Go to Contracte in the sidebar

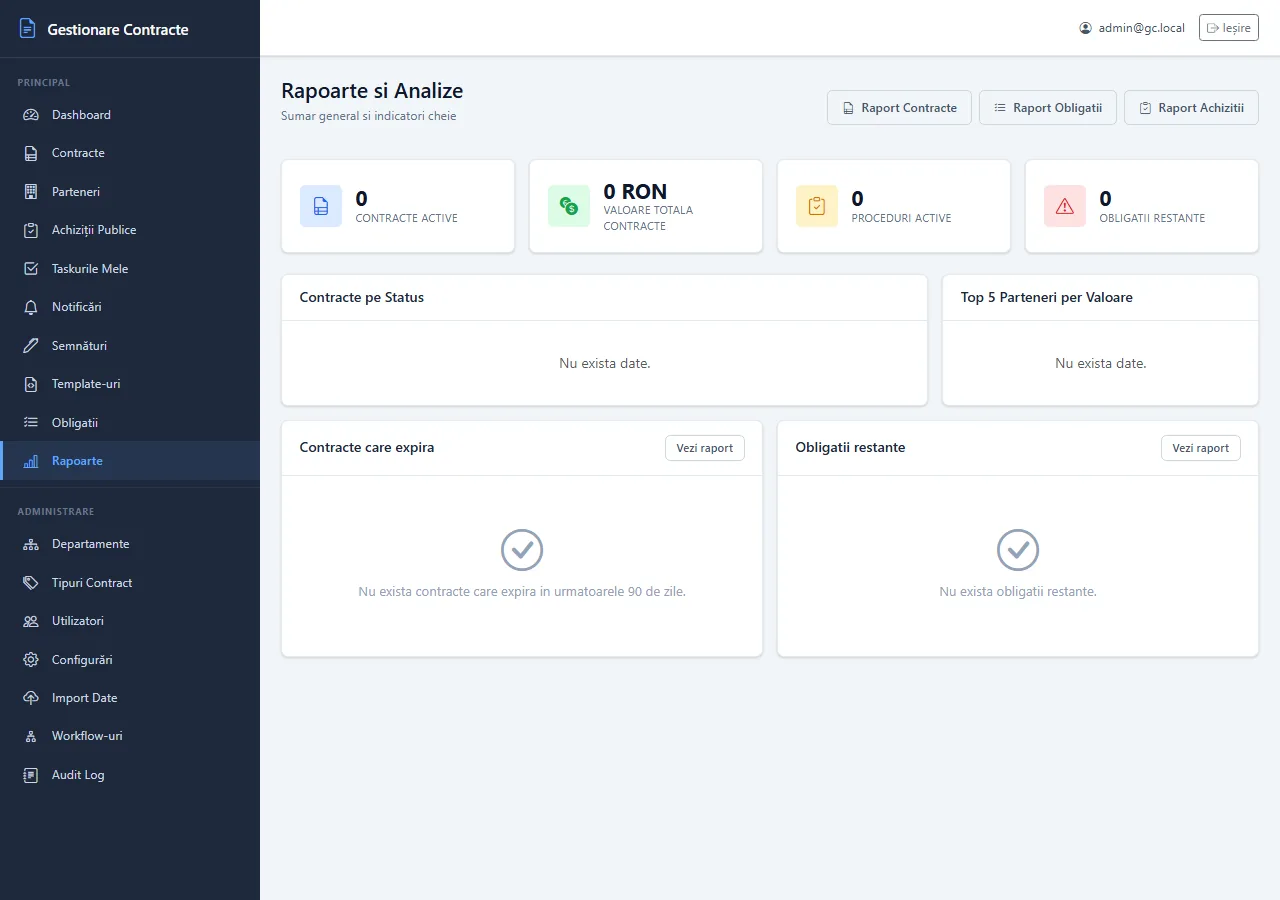130,153
